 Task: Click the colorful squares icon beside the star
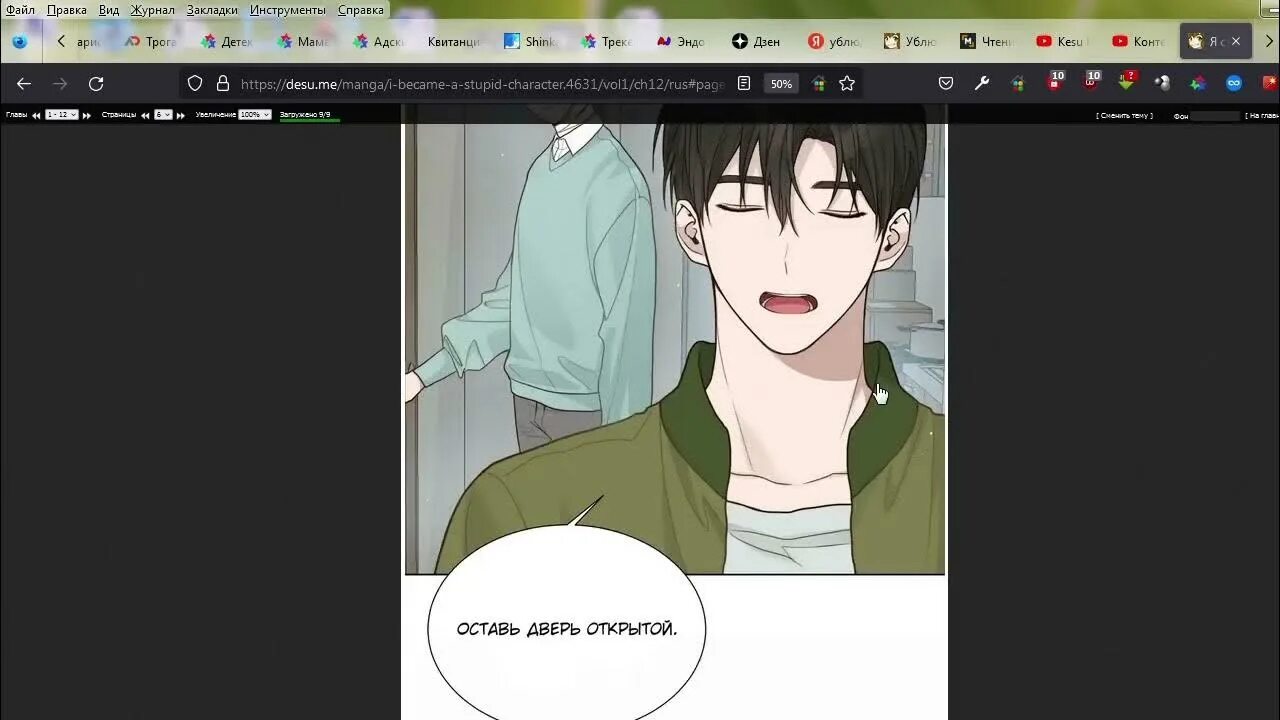point(819,84)
